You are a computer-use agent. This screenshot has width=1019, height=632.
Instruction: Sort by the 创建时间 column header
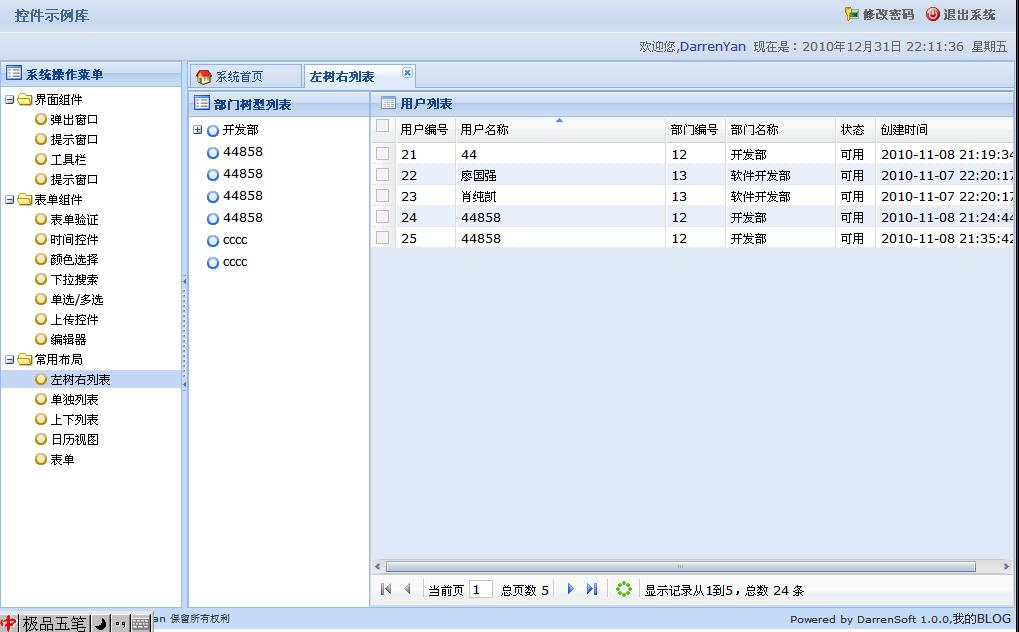click(x=903, y=130)
